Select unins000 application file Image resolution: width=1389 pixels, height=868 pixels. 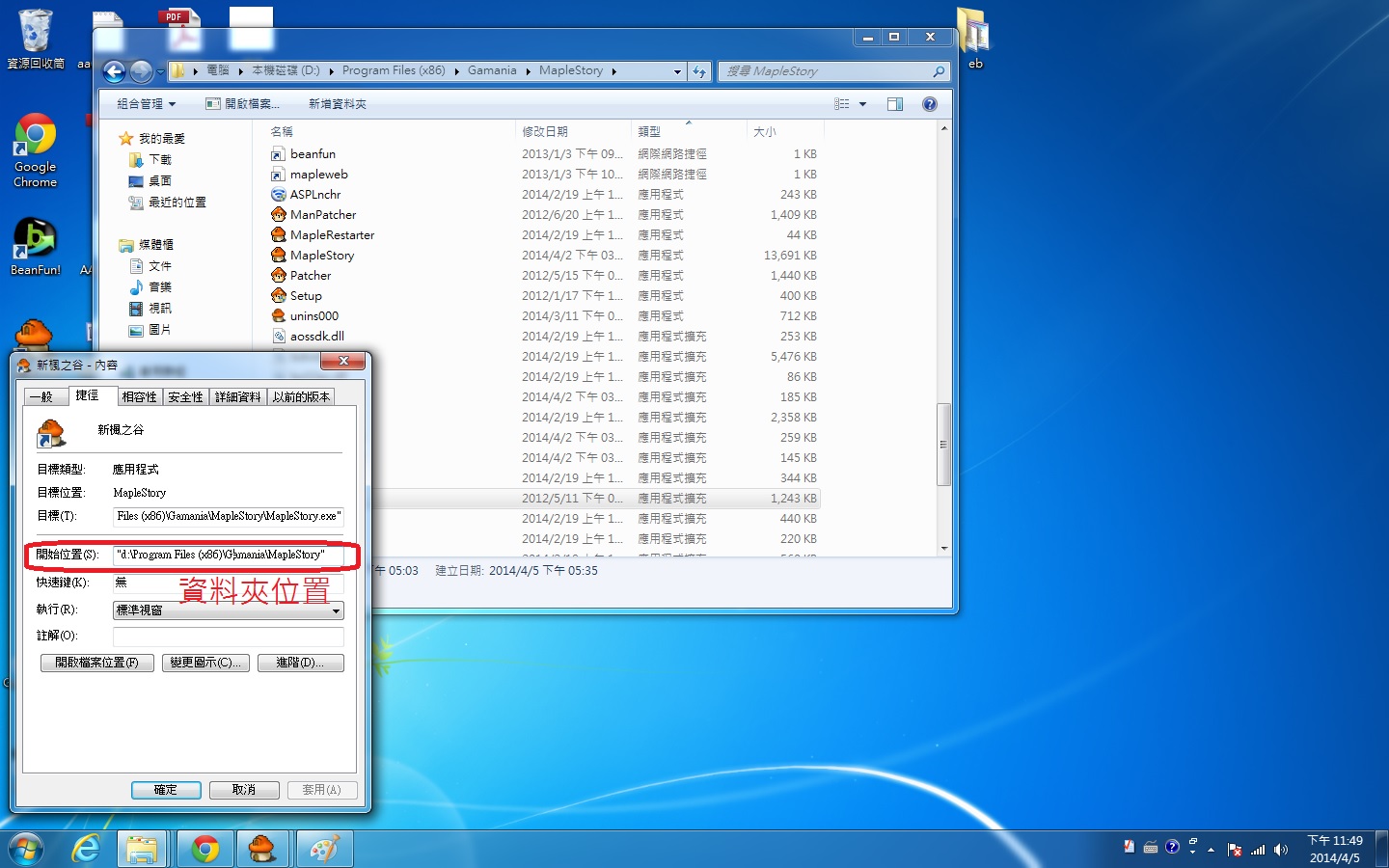(x=314, y=316)
